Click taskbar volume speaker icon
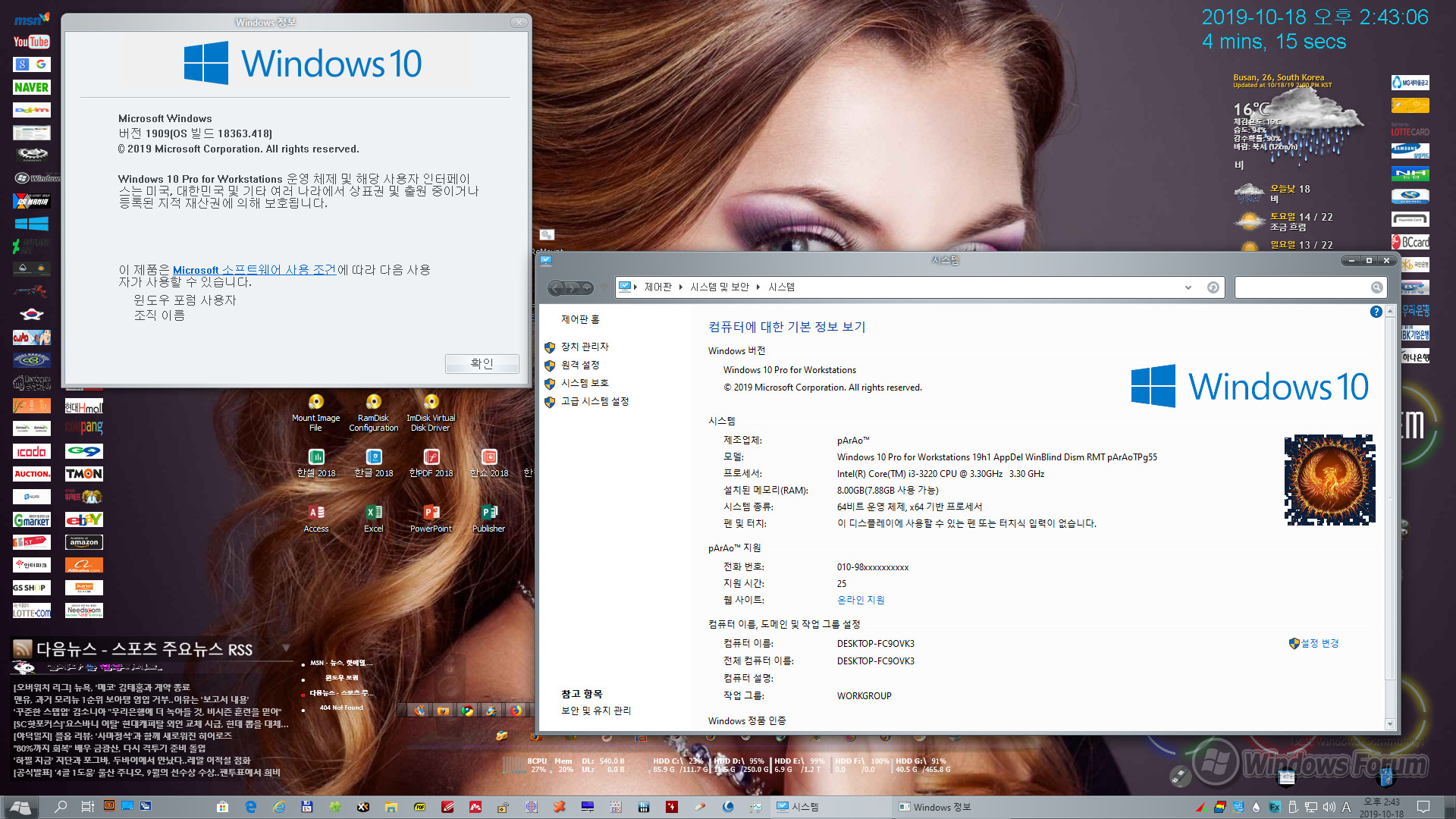The width and height of the screenshot is (1456, 819). pyautogui.click(x=1329, y=807)
